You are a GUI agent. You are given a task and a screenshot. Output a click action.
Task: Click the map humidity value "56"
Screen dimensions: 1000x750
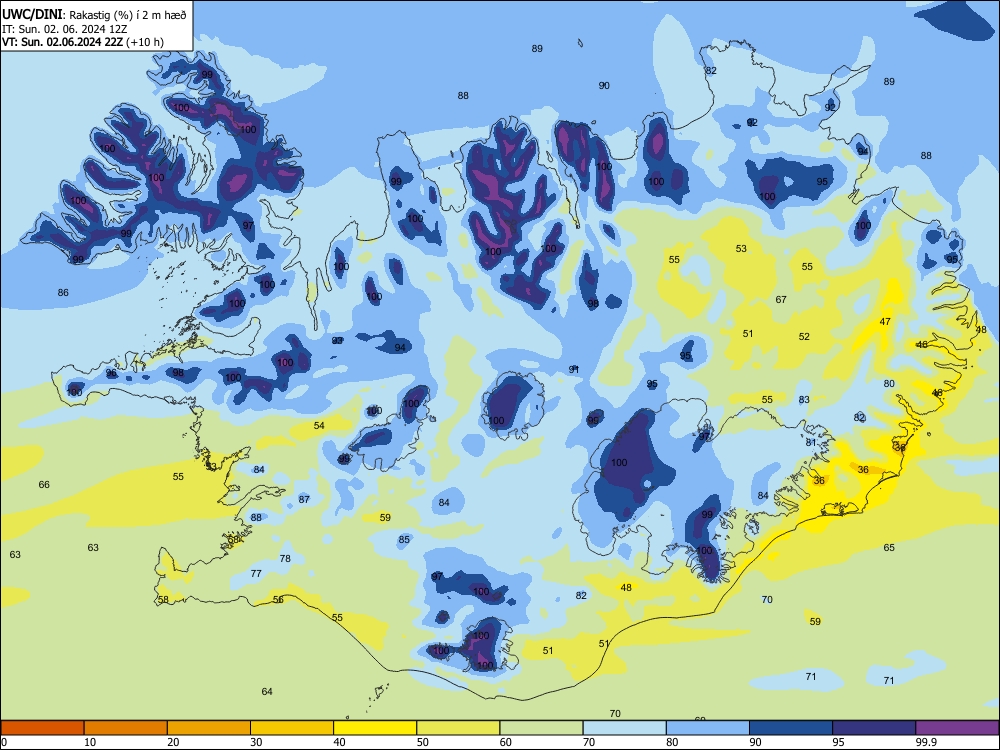coord(279,599)
